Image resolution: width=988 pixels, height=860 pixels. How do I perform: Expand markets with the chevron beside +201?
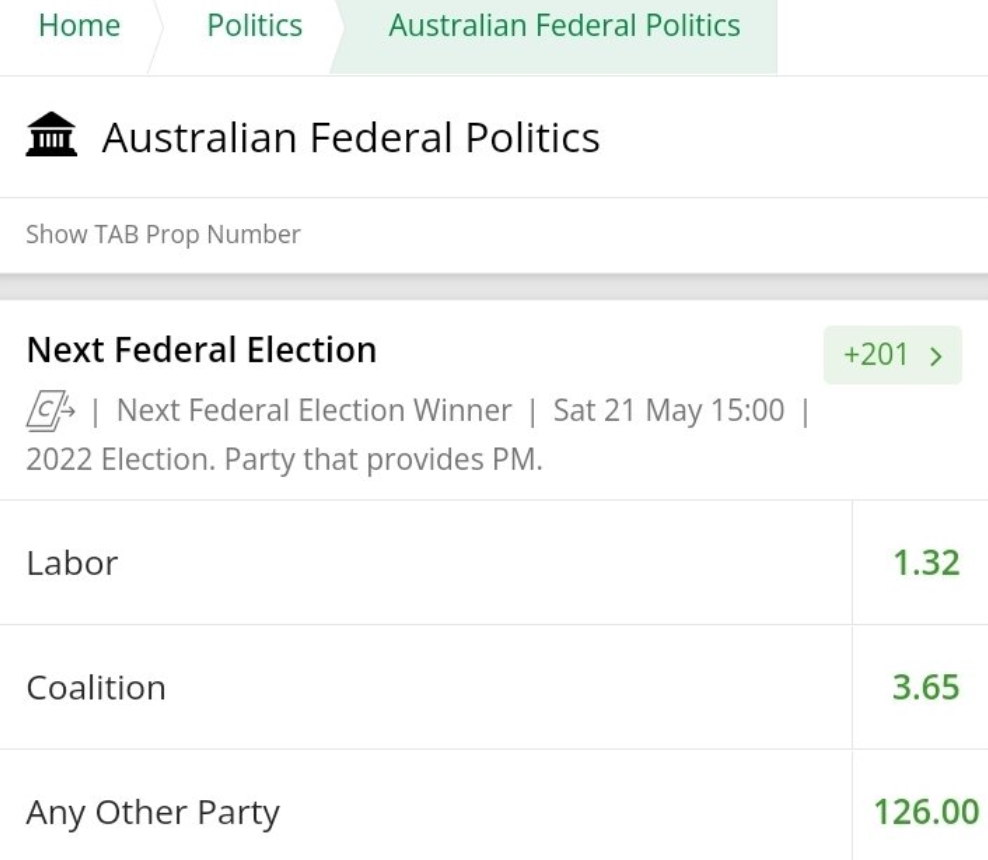coord(936,356)
